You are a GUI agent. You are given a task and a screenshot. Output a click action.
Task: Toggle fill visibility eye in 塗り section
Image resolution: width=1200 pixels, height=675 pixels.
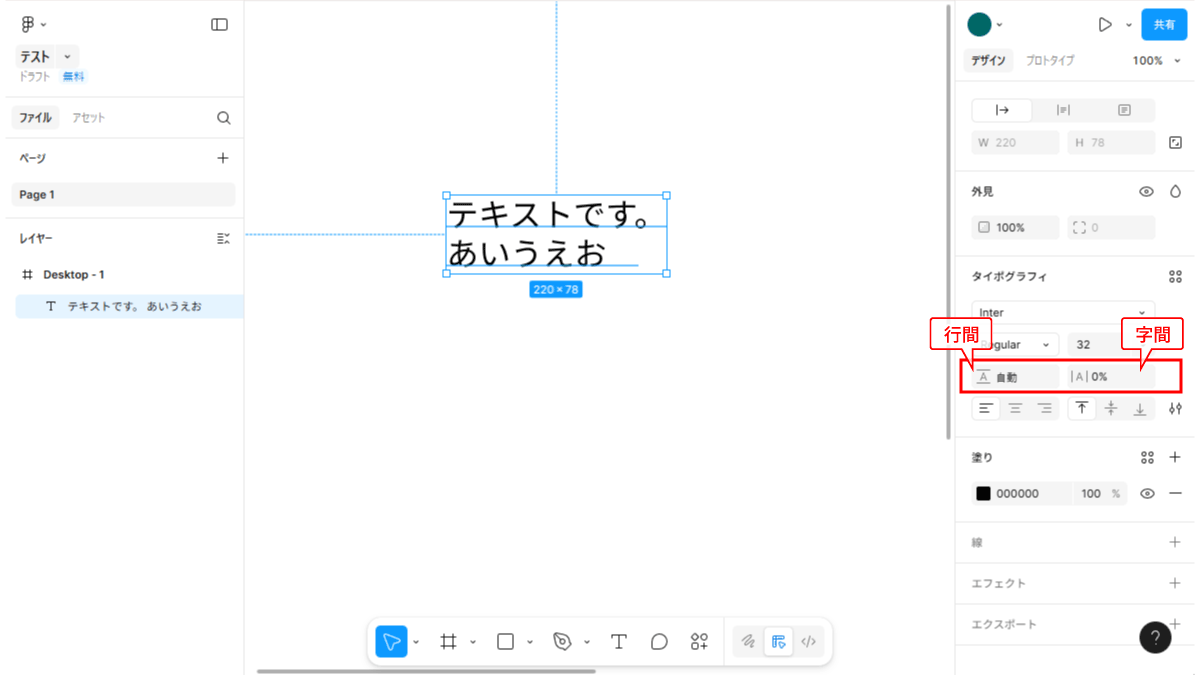(x=1147, y=493)
